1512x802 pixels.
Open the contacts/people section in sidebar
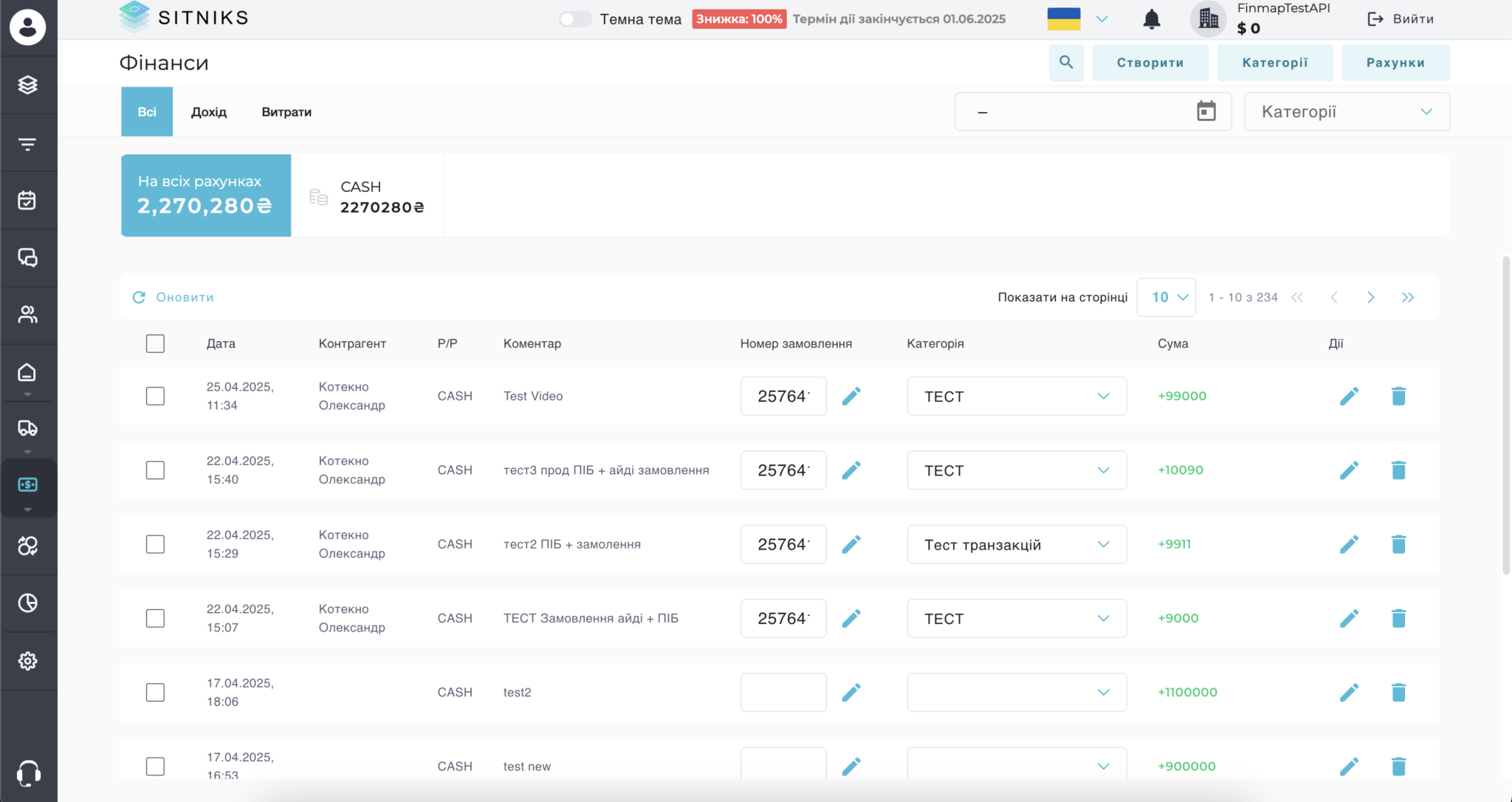tap(28, 315)
